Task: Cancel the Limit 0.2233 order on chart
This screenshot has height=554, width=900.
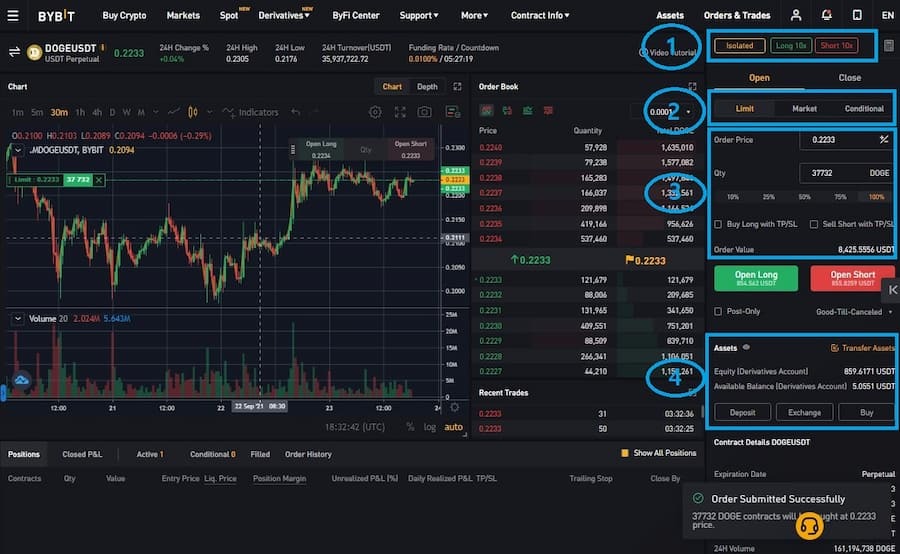Action: (x=99, y=180)
